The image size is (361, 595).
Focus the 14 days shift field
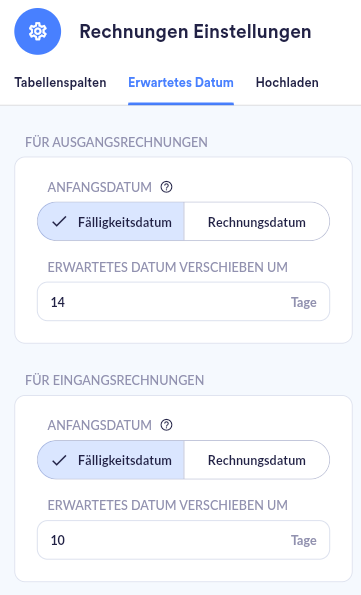(x=183, y=302)
